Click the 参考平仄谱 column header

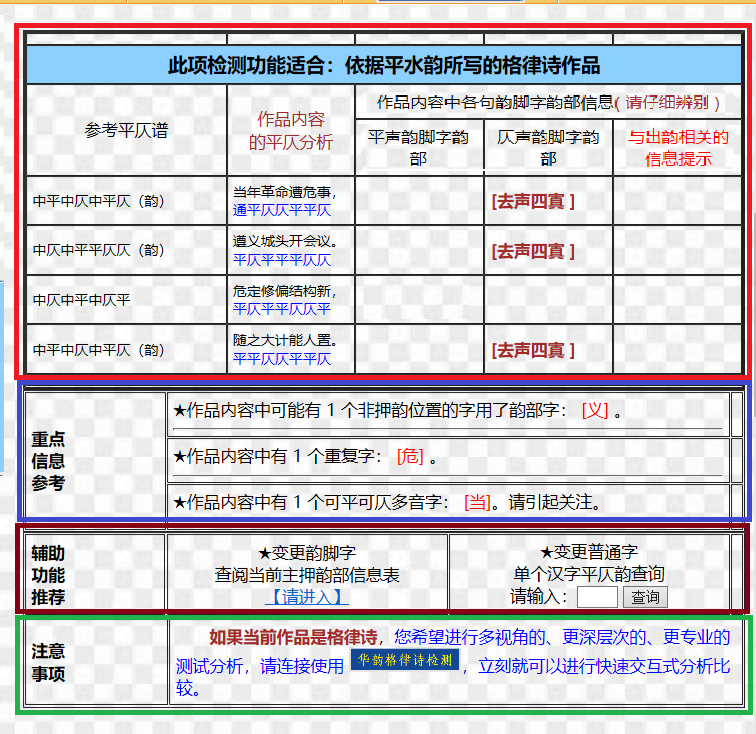pos(126,131)
